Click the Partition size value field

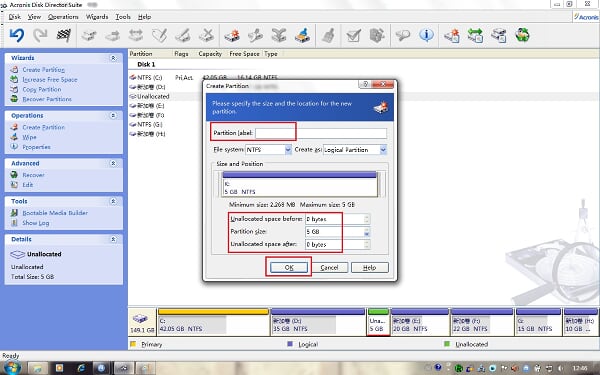point(334,232)
